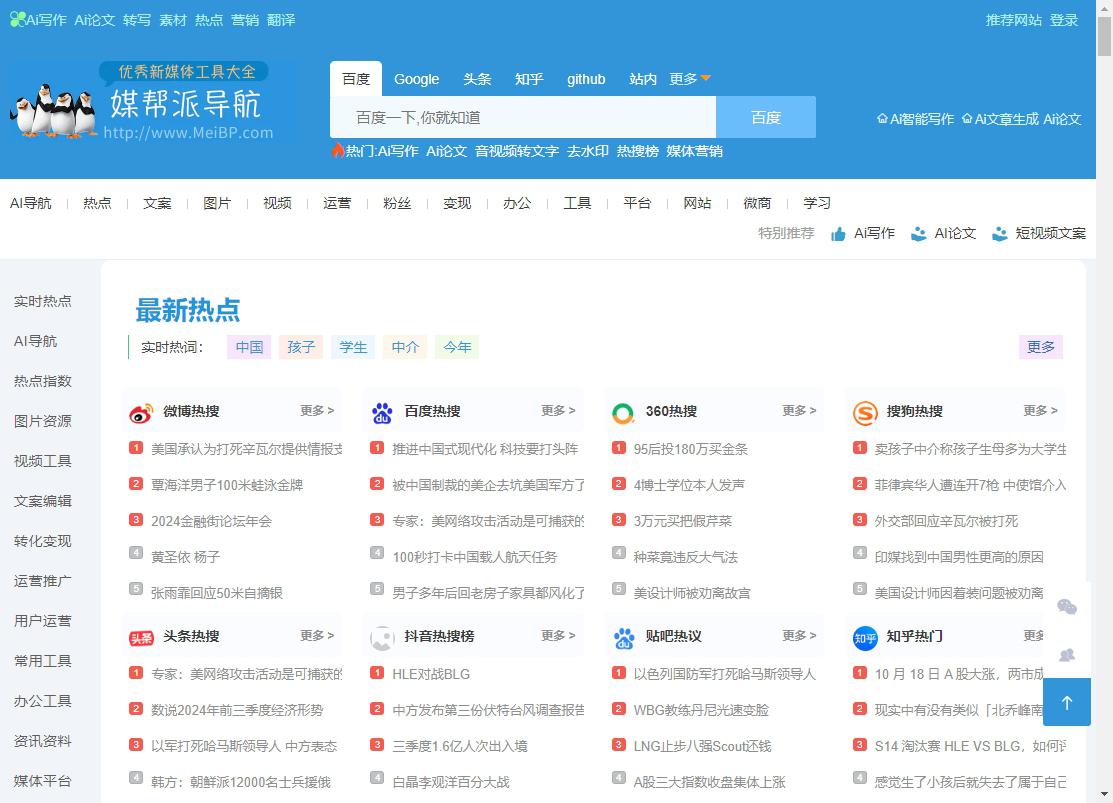Click the icon beside 短视频文案
Screen dimensions: 1113x803
click(x=999, y=234)
